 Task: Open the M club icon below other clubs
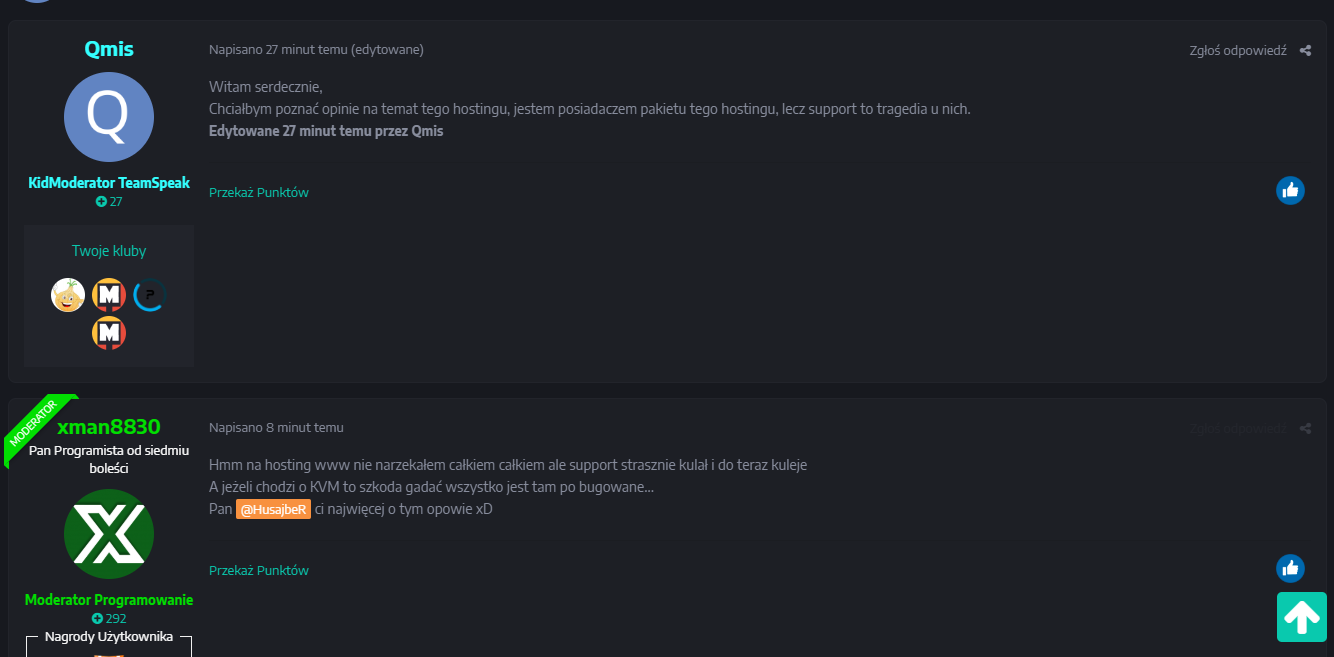coord(109,333)
